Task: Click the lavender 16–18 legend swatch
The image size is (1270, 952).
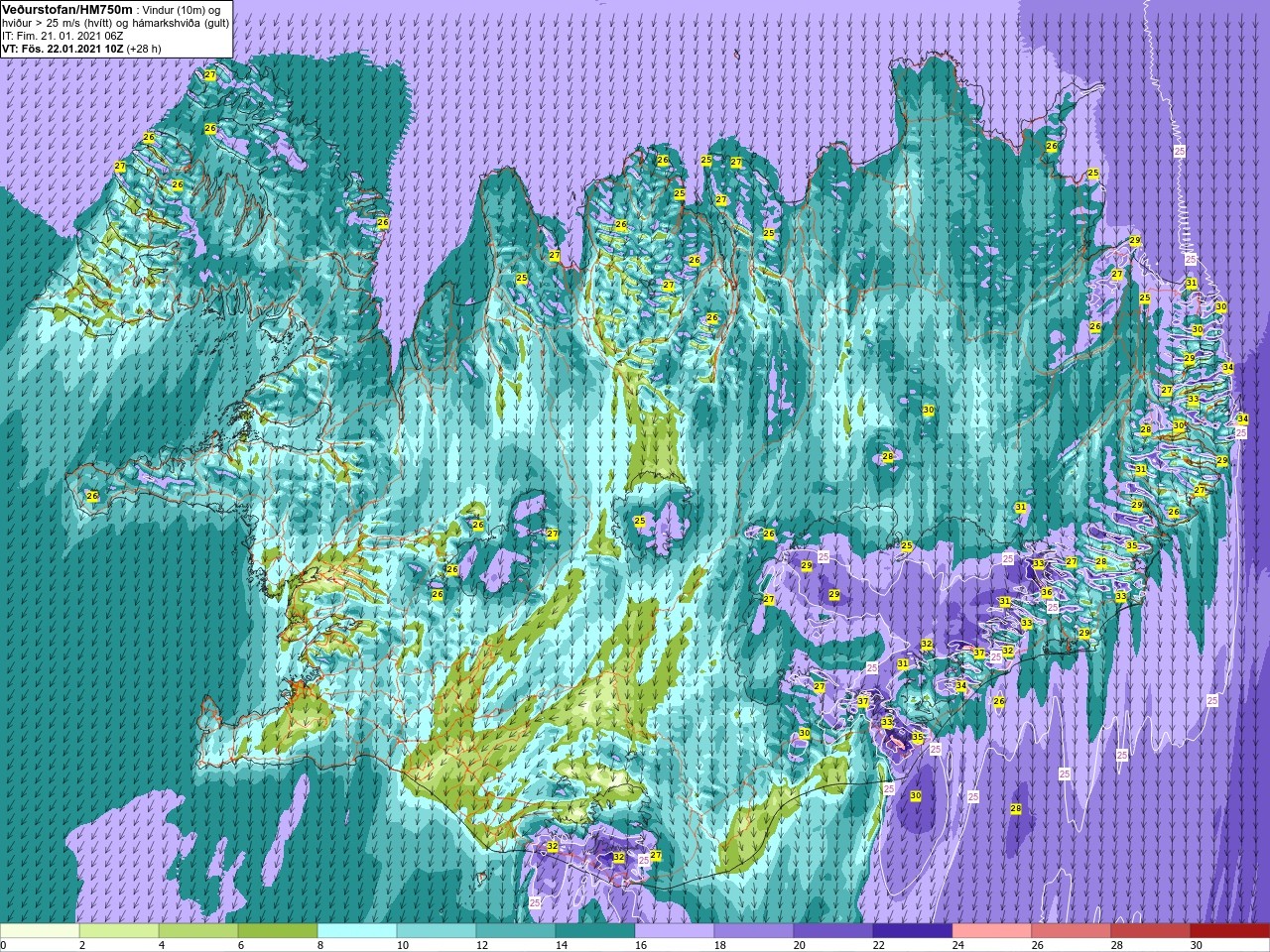Action: (x=675, y=931)
